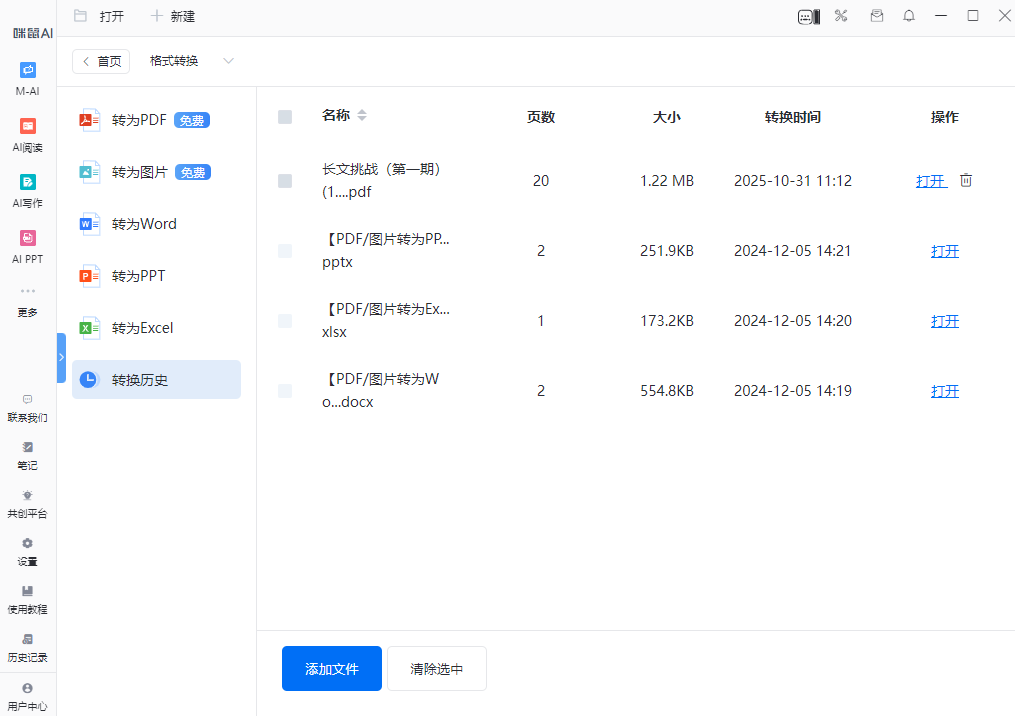This screenshot has width=1015, height=716.
Task: Open the converted docx file via 打开 link
Action: 944,391
